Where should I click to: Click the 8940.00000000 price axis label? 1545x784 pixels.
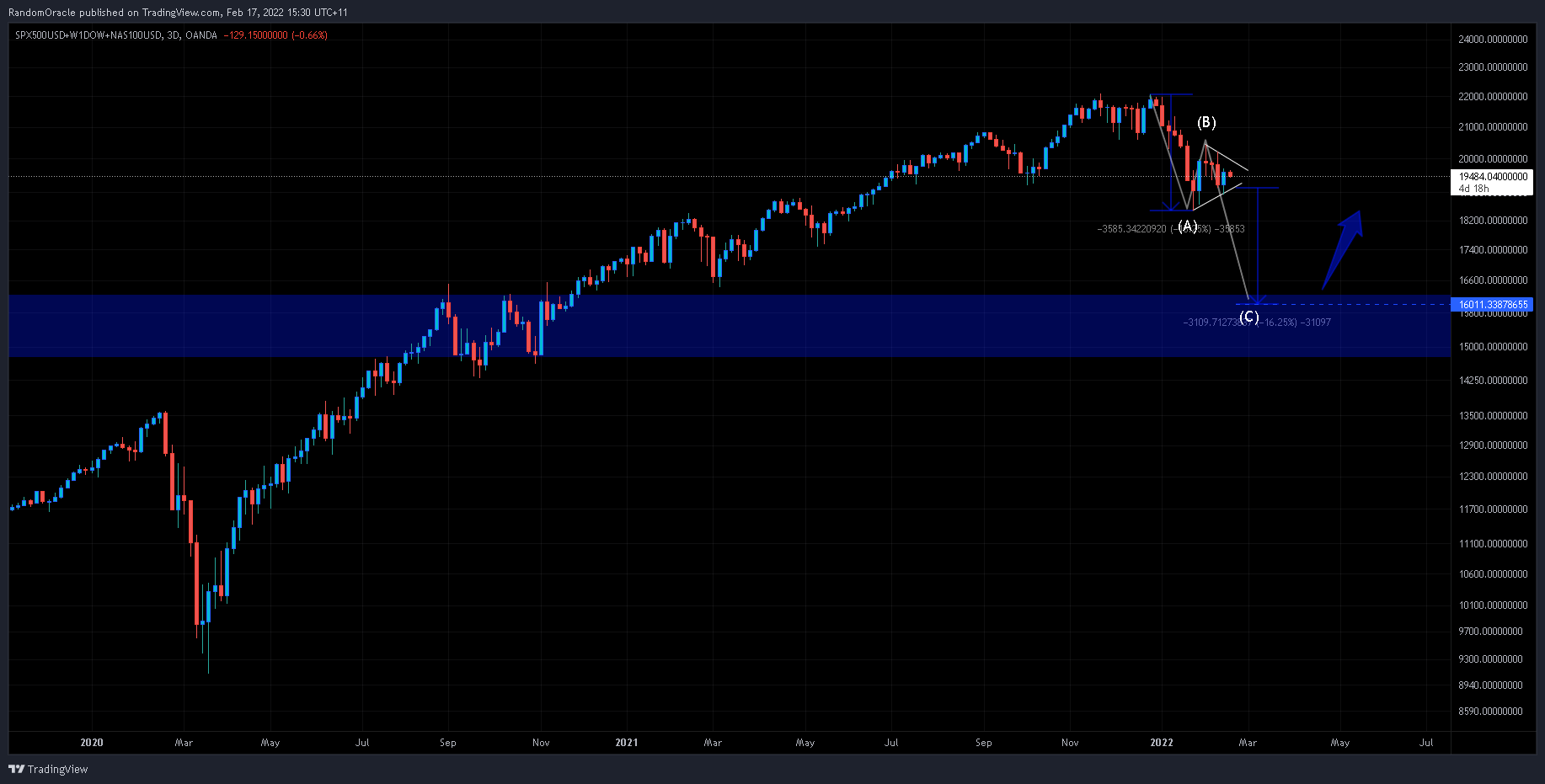click(x=1490, y=685)
